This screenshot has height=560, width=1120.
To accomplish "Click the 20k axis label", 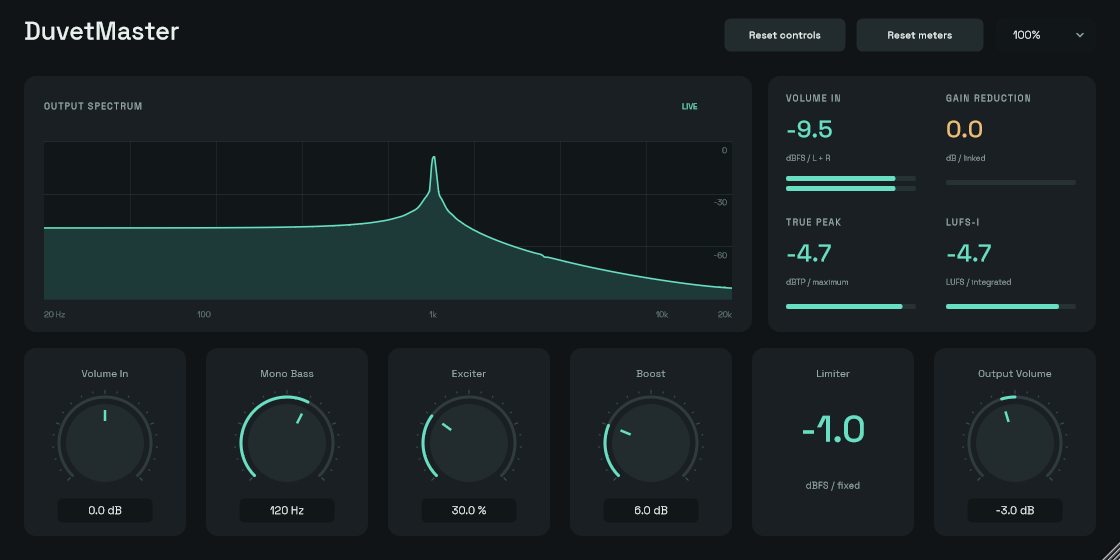I will (724, 314).
